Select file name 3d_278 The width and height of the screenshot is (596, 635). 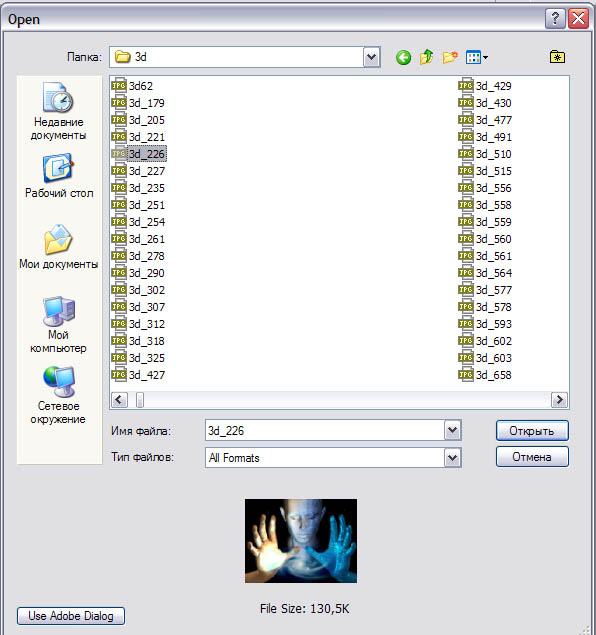pos(147,256)
